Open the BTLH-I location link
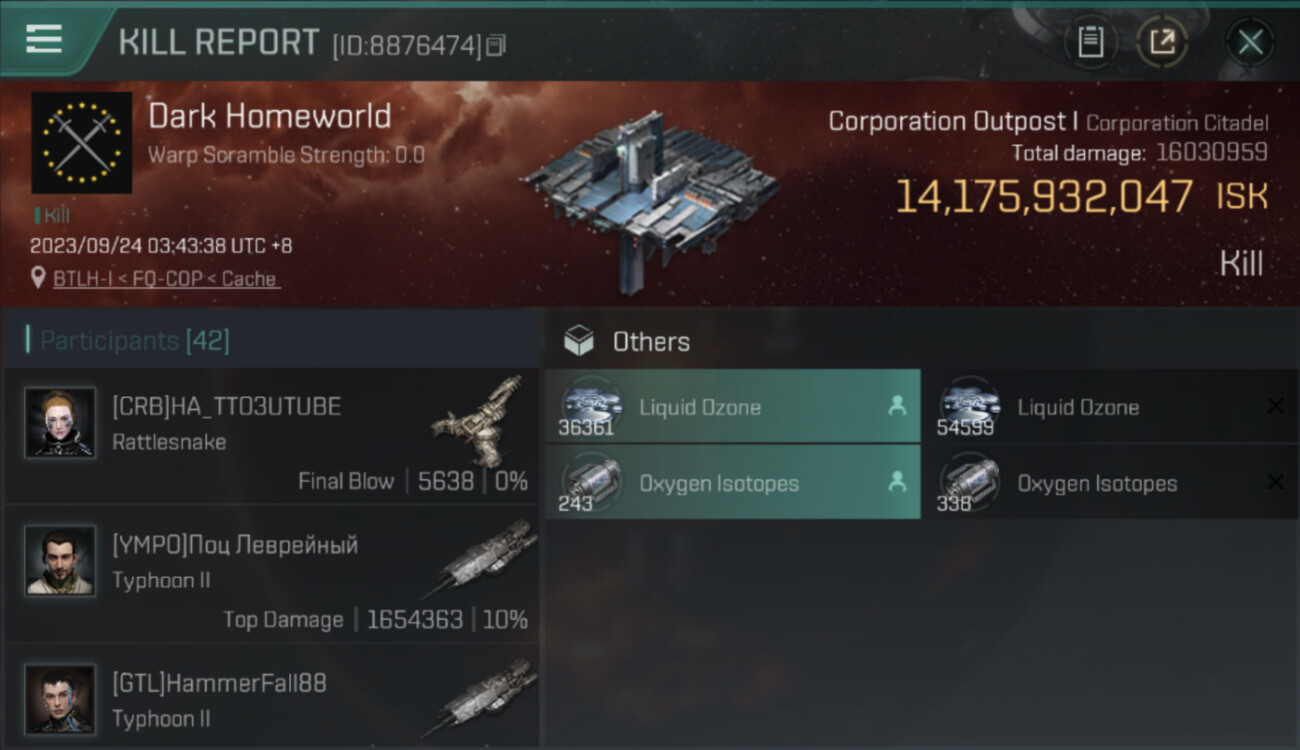 [166, 279]
